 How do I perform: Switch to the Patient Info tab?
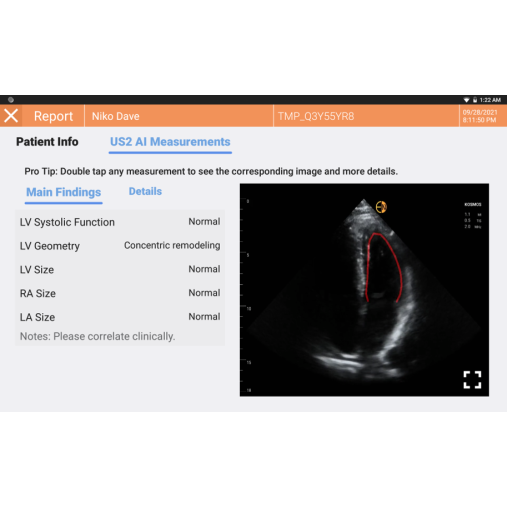[x=47, y=142]
